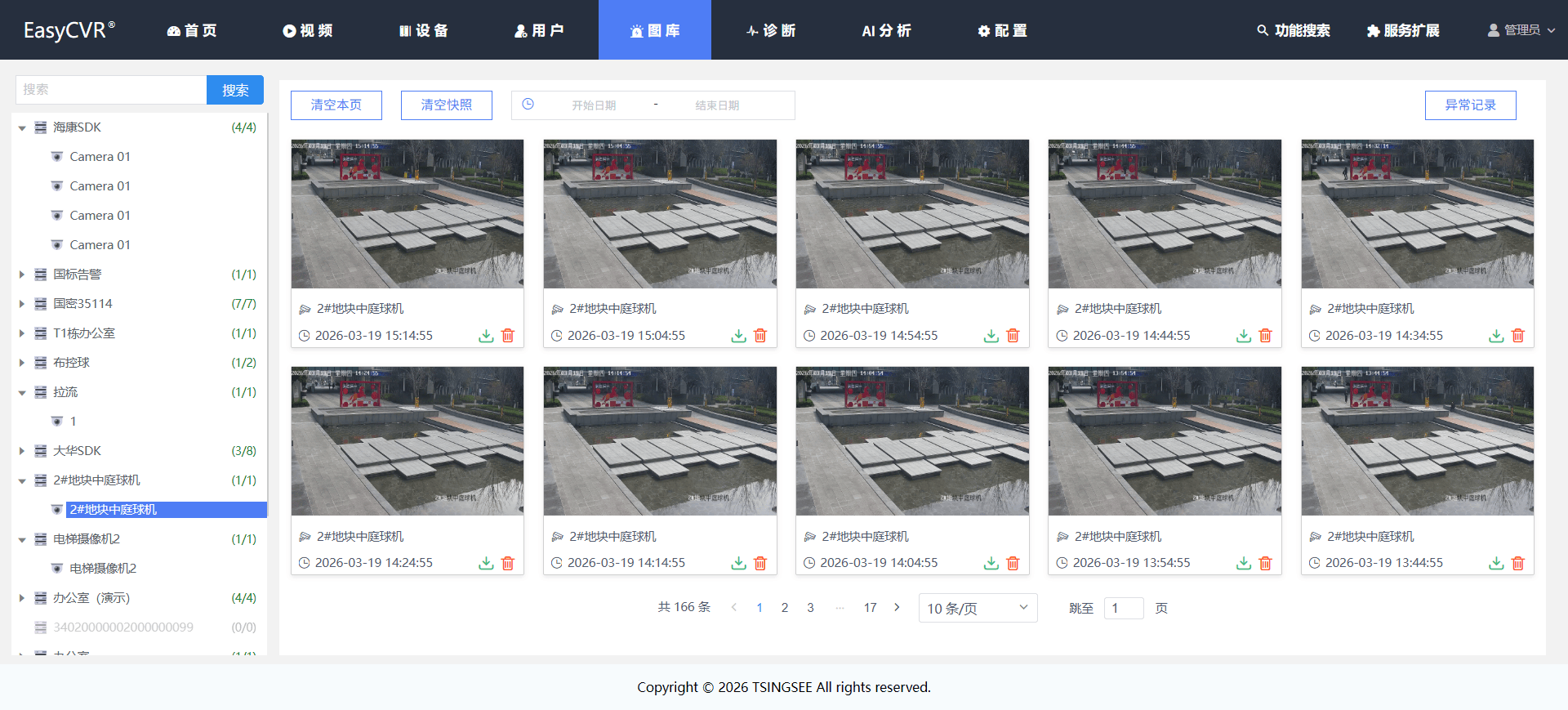Click the 清空本页 button
Image resolution: width=1568 pixels, height=710 pixels.
336,105
